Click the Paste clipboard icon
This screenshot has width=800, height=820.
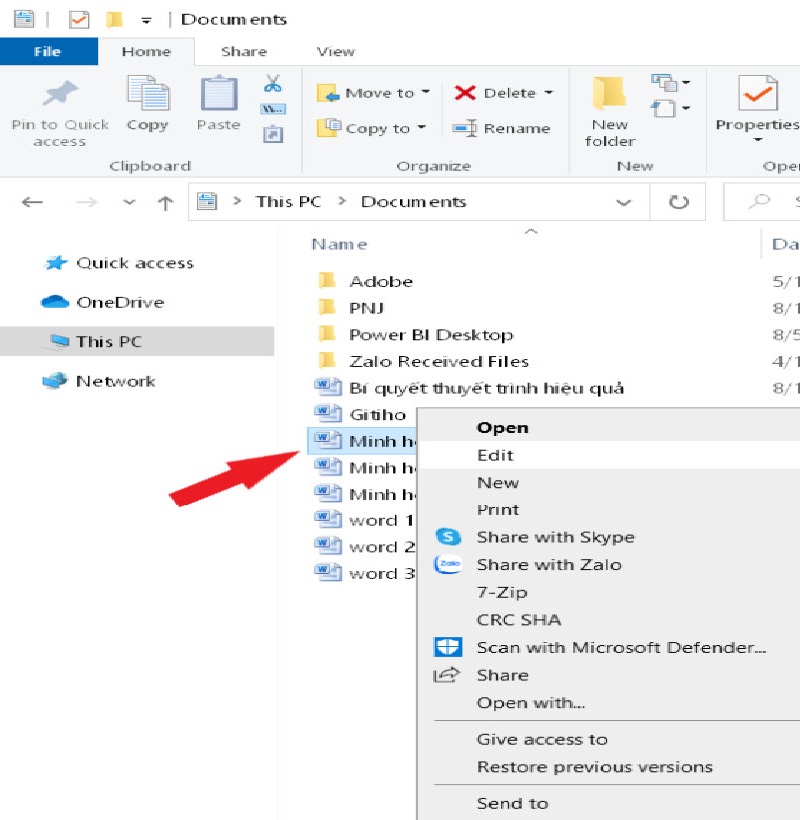pos(219,94)
